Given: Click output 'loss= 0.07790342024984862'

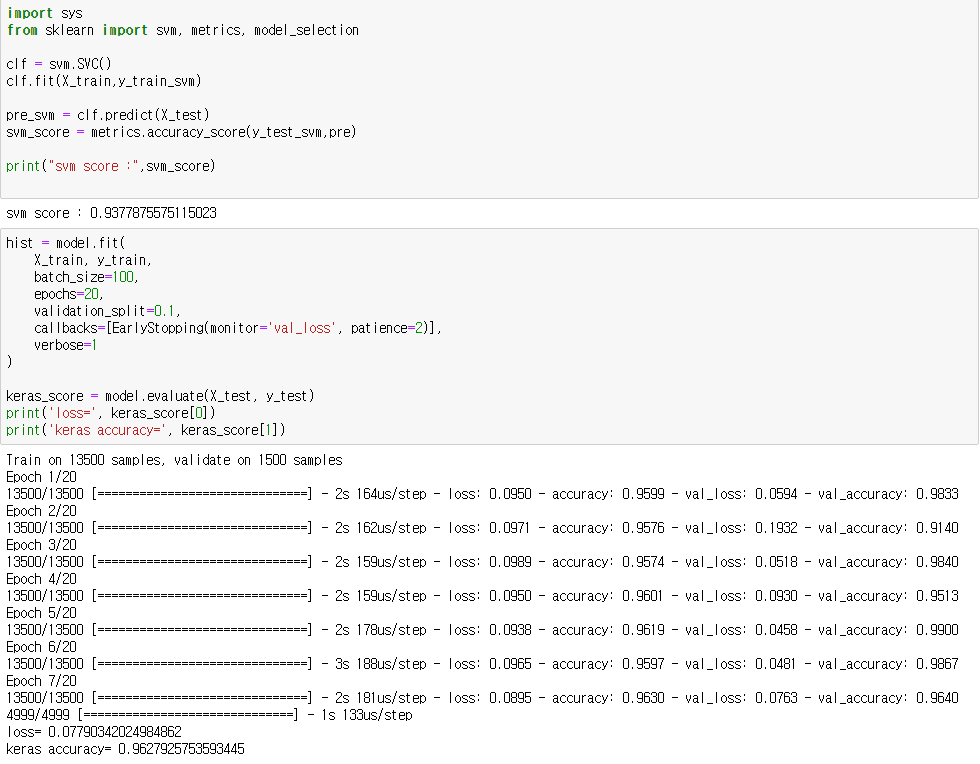Looking at the screenshot, I should [x=94, y=732].
